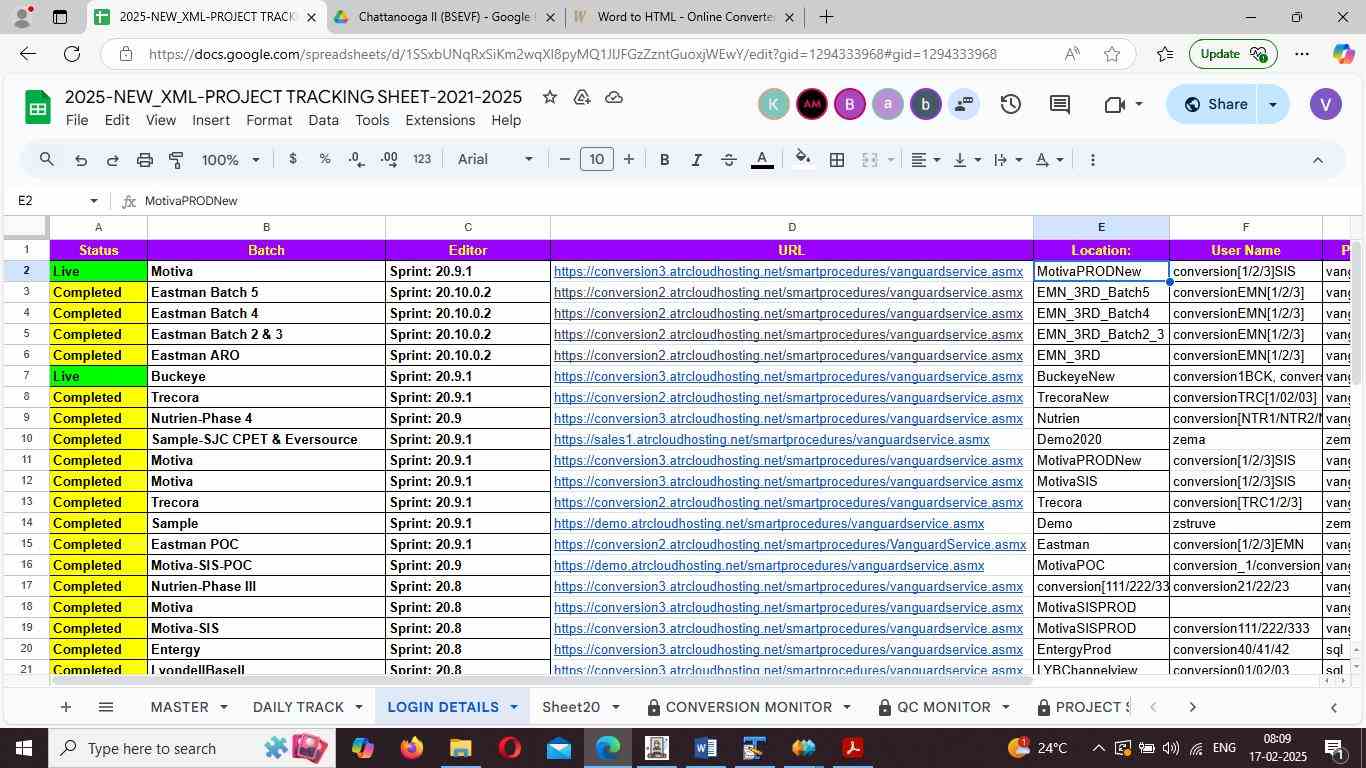Star the spreadsheet document
Image resolution: width=1366 pixels, height=768 pixels.
click(549, 97)
